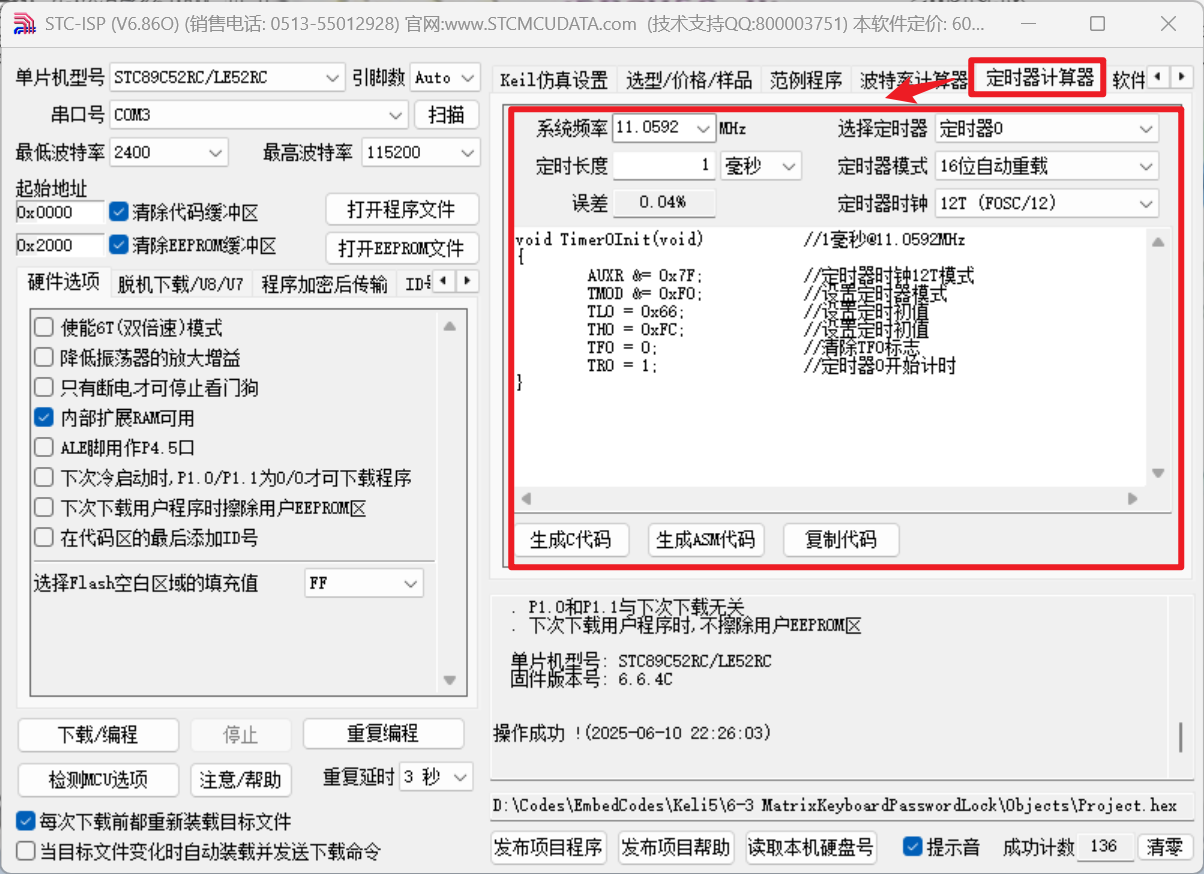The image size is (1204, 874).
Task: Open 引脚数 Auto dropdown
Action: click(x=445, y=77)
